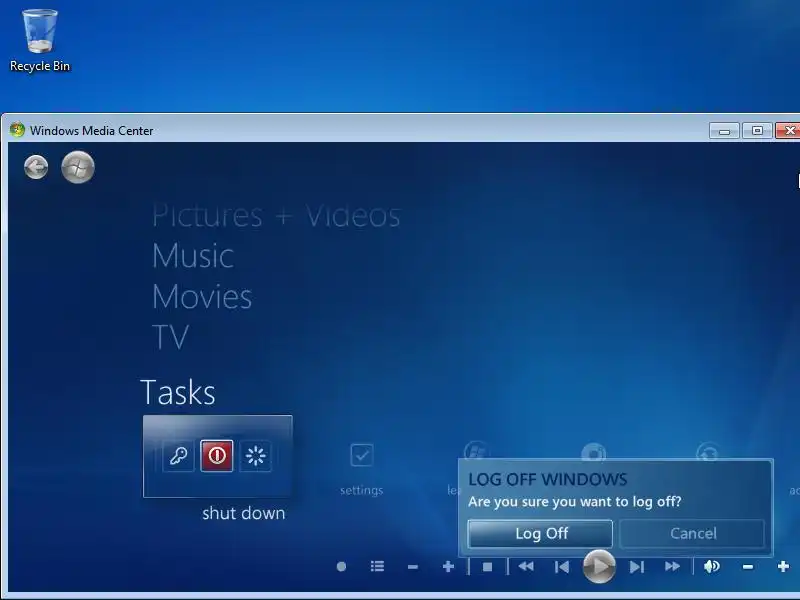The image size is (800, 600).
Task: Click the Media Center title bar logo
Action: click(x=17, y=130)
